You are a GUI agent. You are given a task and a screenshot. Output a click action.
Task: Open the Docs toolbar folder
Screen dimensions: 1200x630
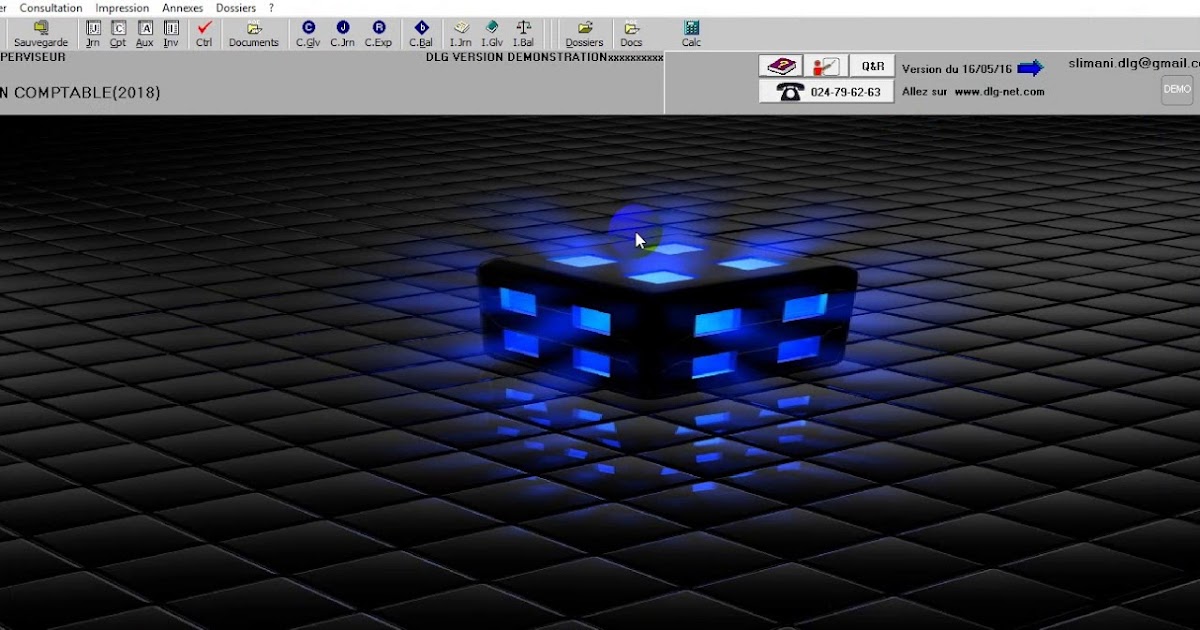tap(631, 34)
